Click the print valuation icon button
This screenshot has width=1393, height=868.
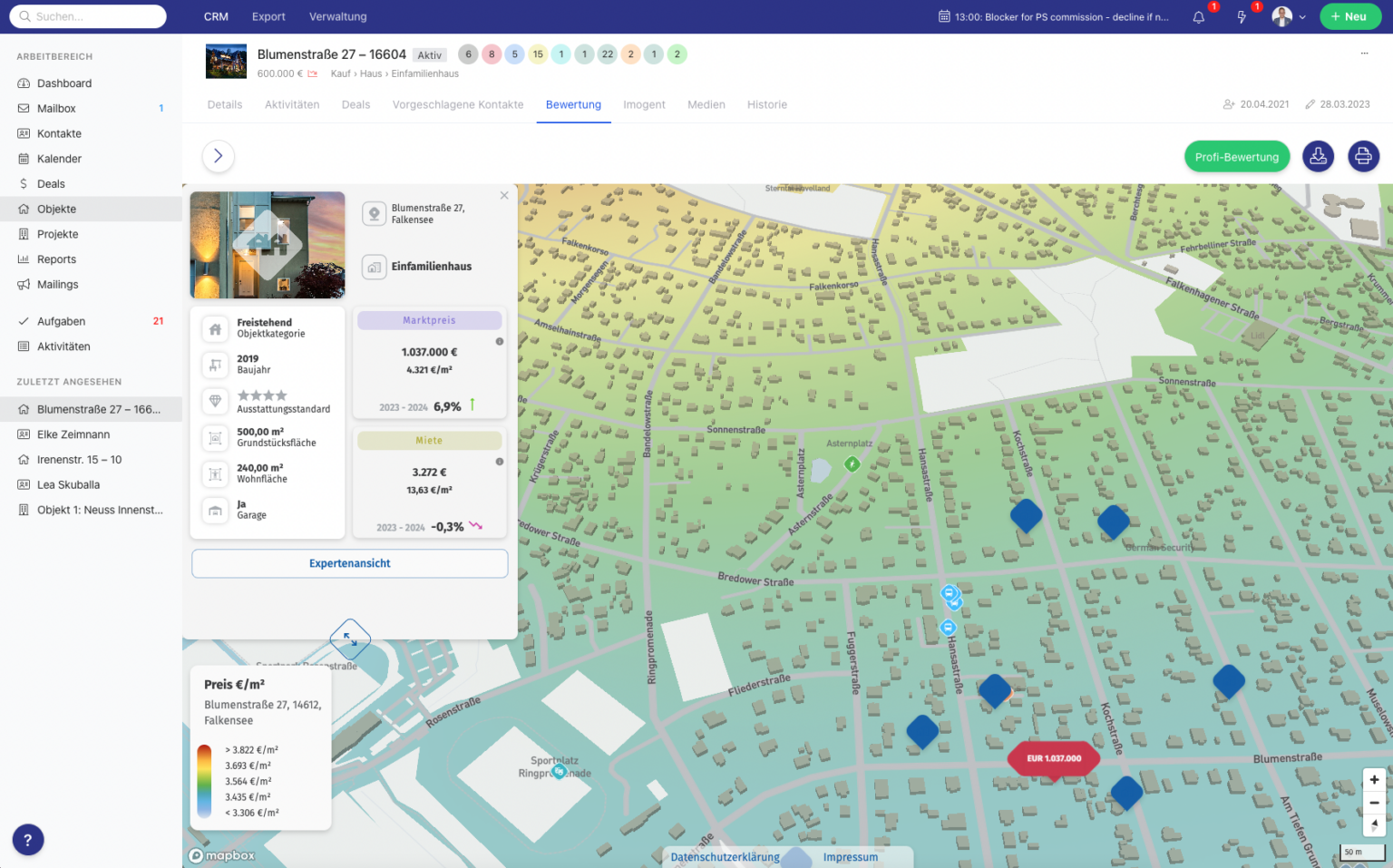pyautogui.click(x=1362, y=157)
